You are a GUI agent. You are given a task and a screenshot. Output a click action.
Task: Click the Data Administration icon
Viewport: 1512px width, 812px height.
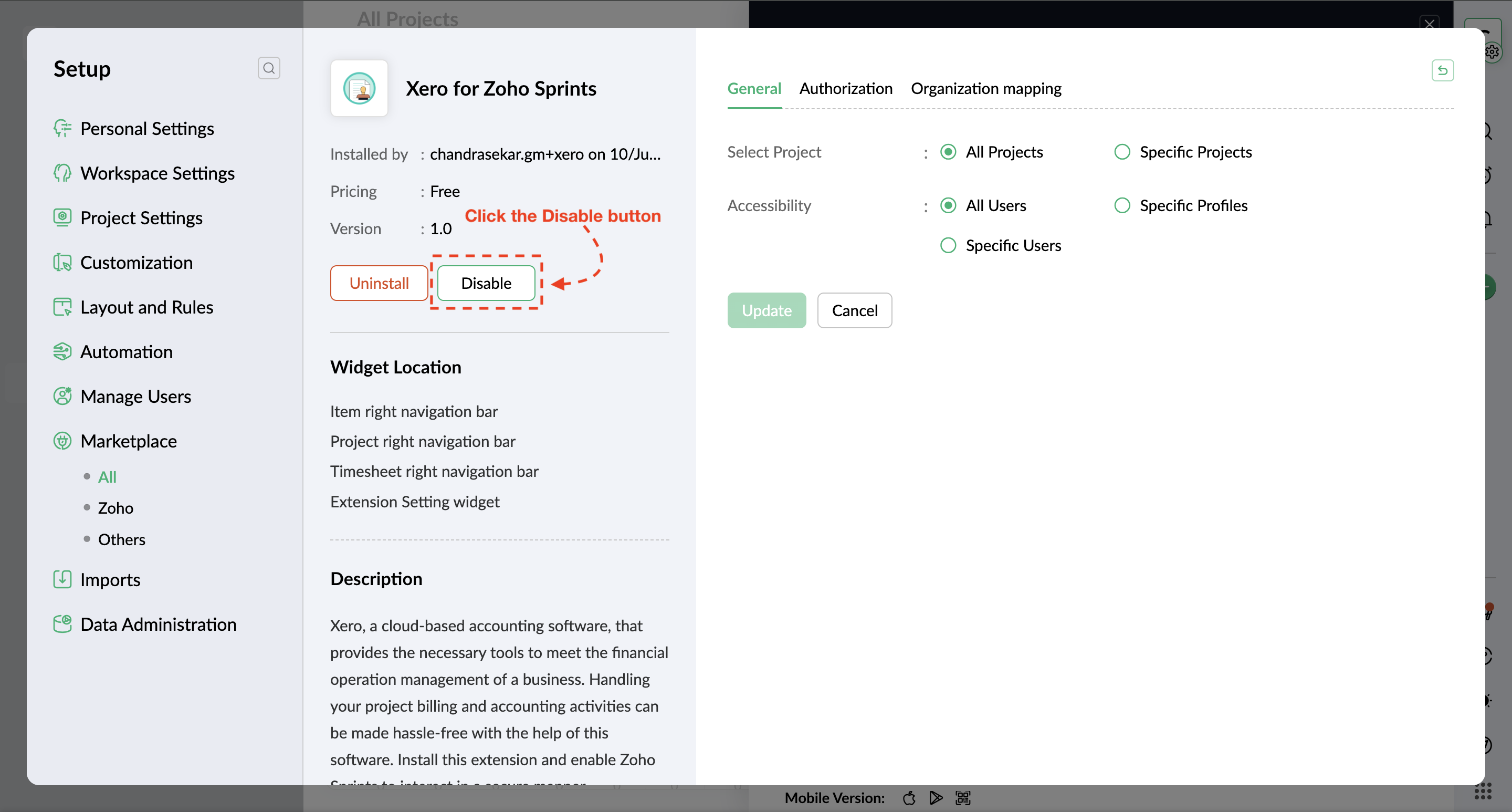pos(62,623)
